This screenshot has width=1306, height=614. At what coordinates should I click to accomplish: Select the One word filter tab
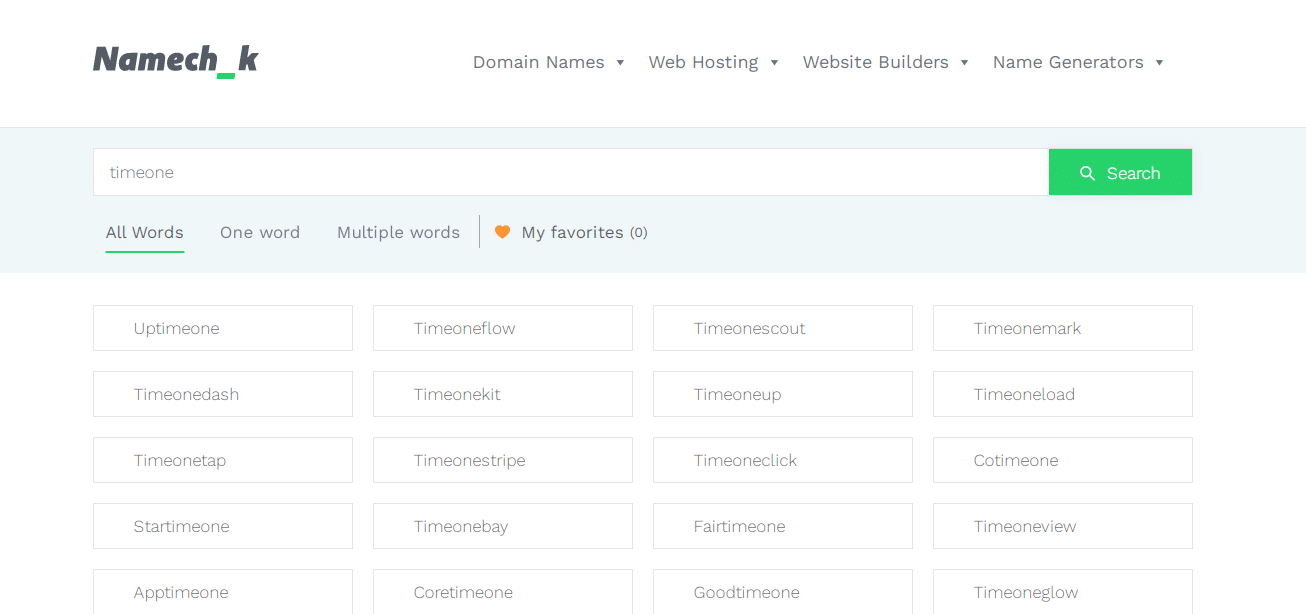[260, 232]
